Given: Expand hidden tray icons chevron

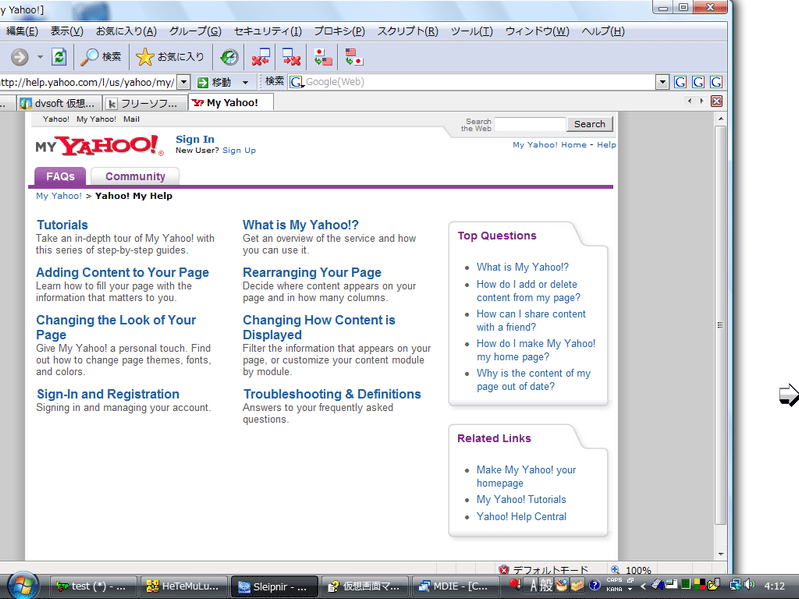Looking at the screenshot, I should [x=643, y=586].
